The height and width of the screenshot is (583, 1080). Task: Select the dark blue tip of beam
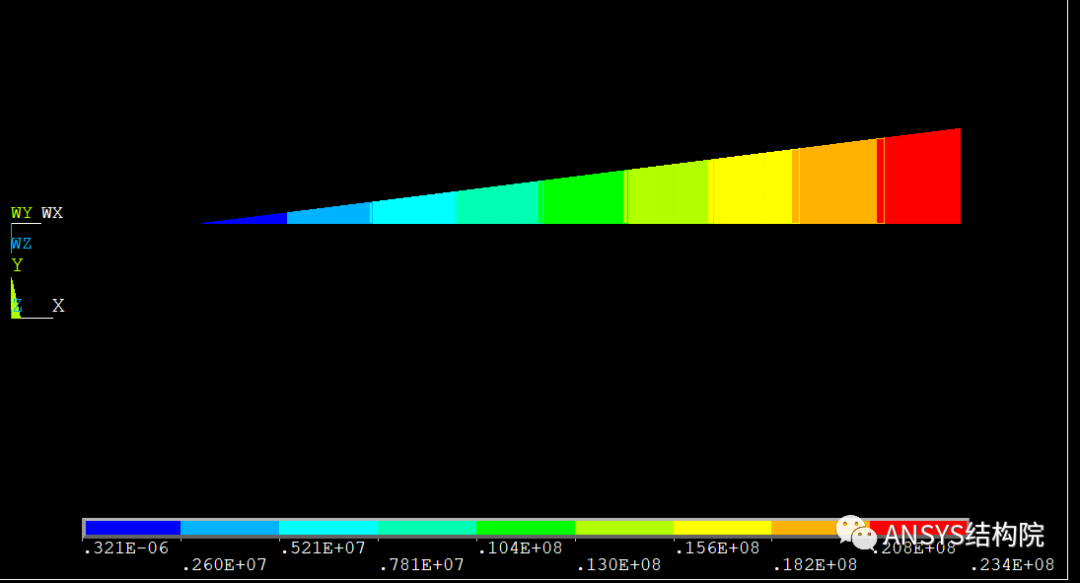pyautogui.click(x=258, y=219)
